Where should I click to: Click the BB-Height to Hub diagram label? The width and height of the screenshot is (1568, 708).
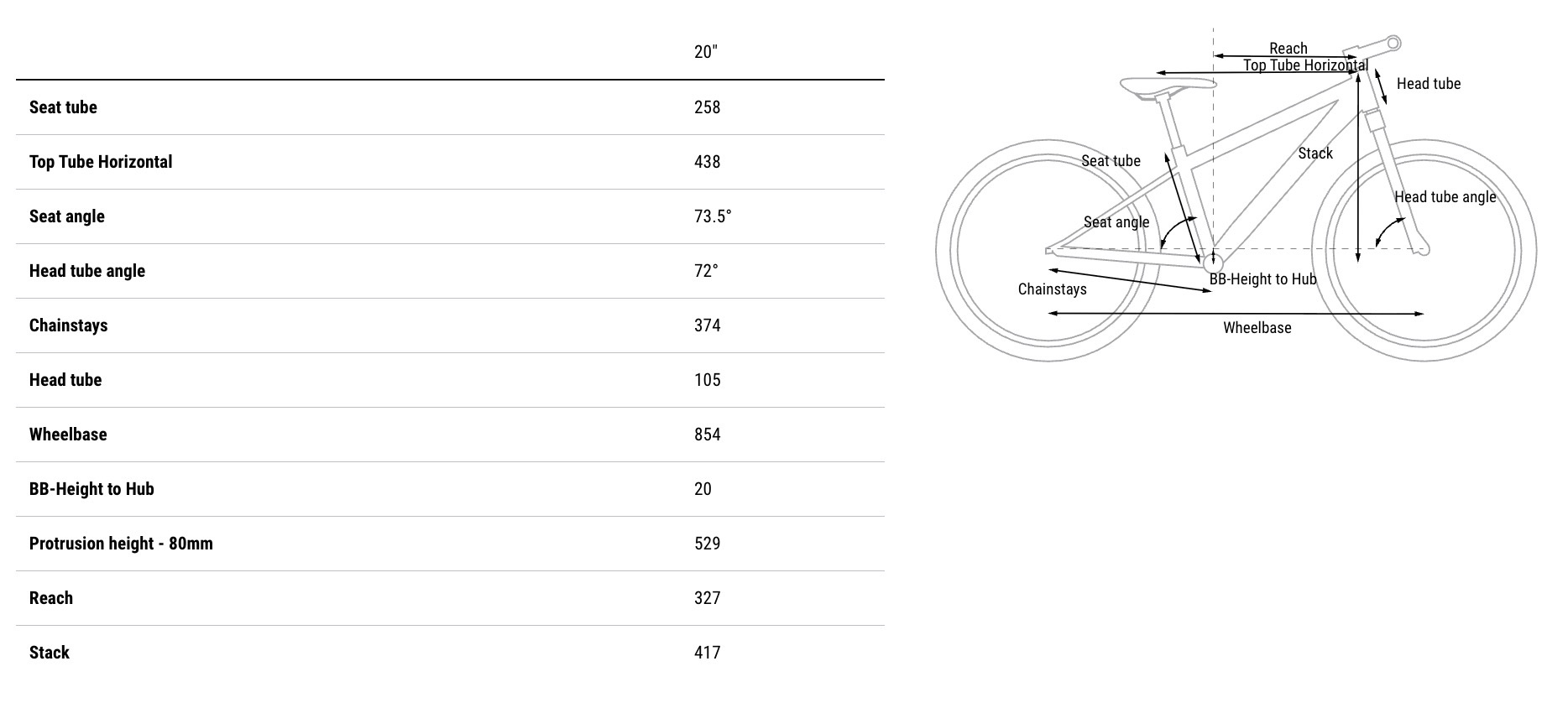tap(1262, 279)
